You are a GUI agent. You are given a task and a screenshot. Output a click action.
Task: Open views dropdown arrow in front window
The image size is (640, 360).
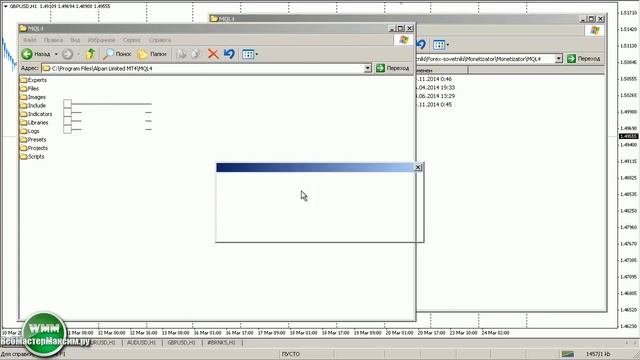pyautogui.click(x=257, y=54)
